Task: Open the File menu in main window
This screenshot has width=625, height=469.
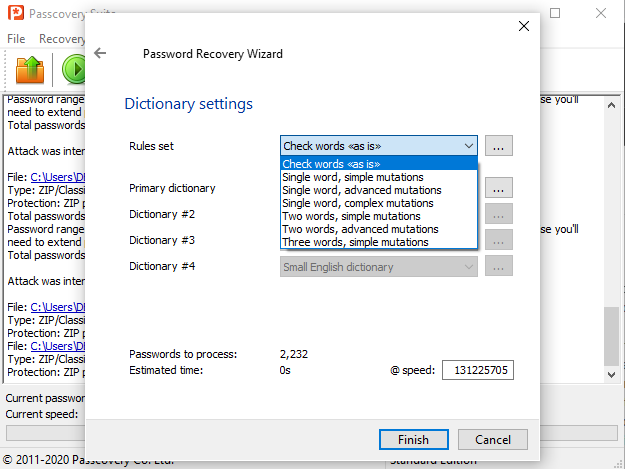Action: pos(16,39)
